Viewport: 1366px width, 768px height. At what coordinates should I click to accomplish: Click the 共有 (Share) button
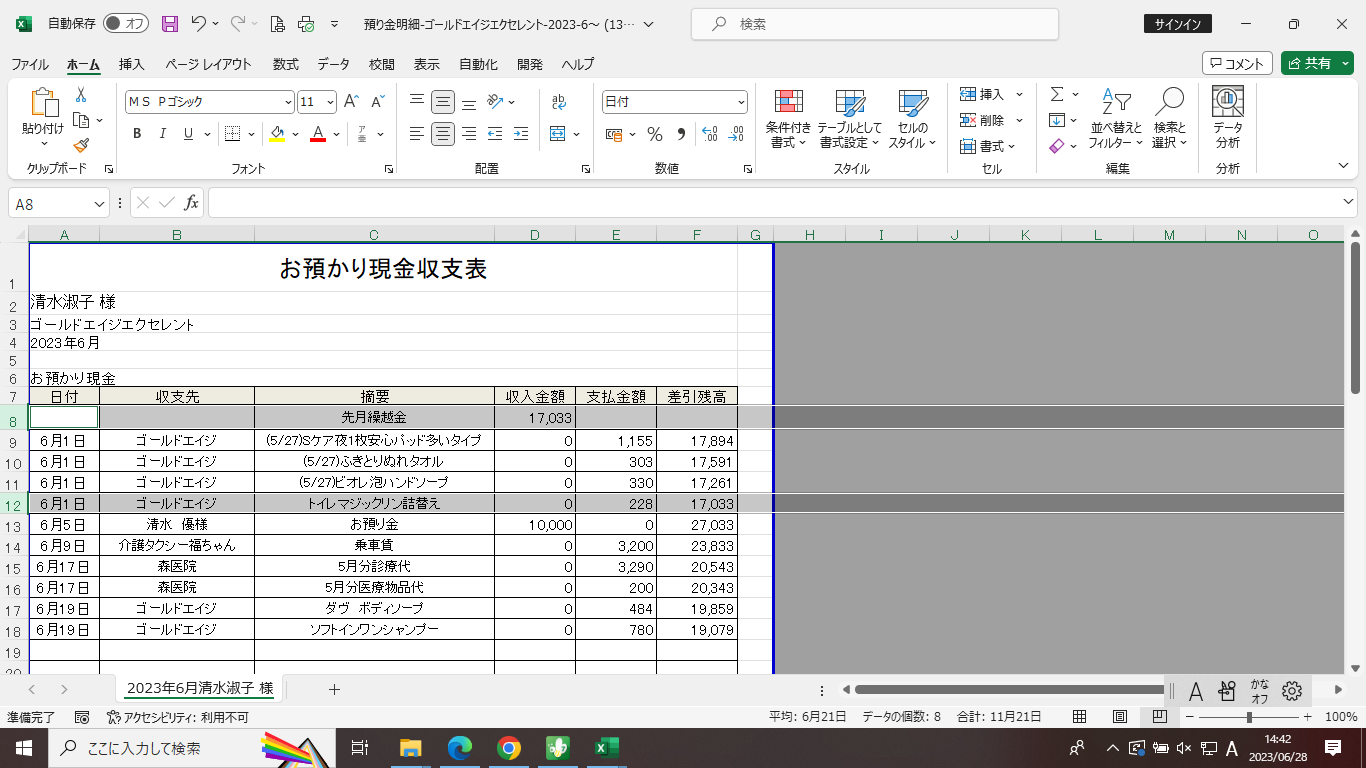tap(1316, 63)
